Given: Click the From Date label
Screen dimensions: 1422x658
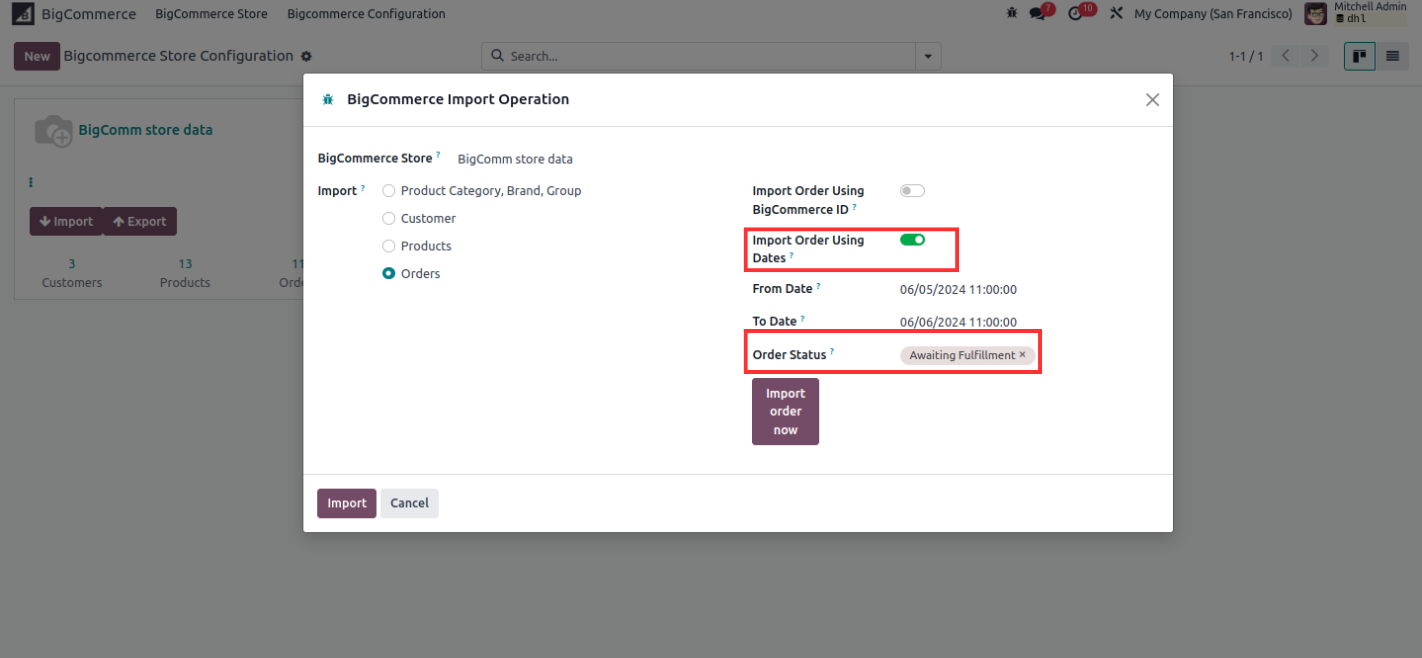Looking at the screenshot, I should 782,288.
